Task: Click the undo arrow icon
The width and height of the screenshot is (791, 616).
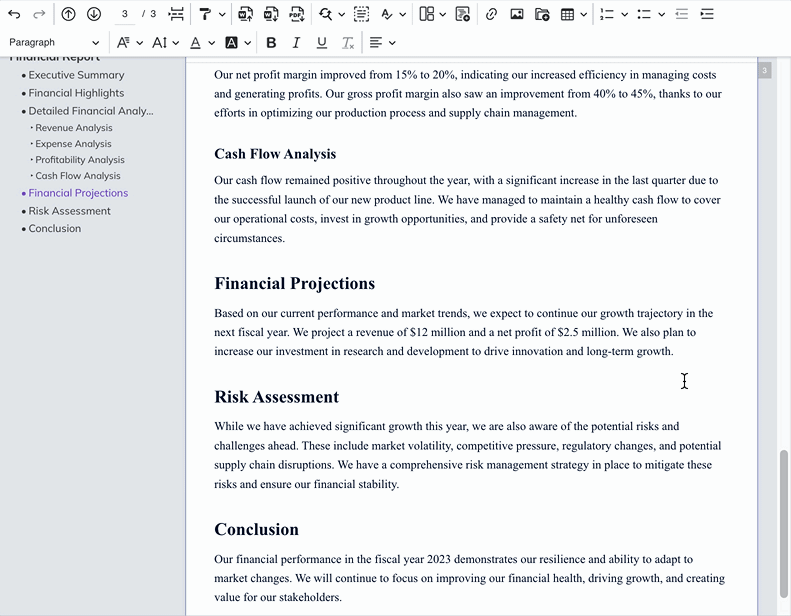Action: click(14, 14)
